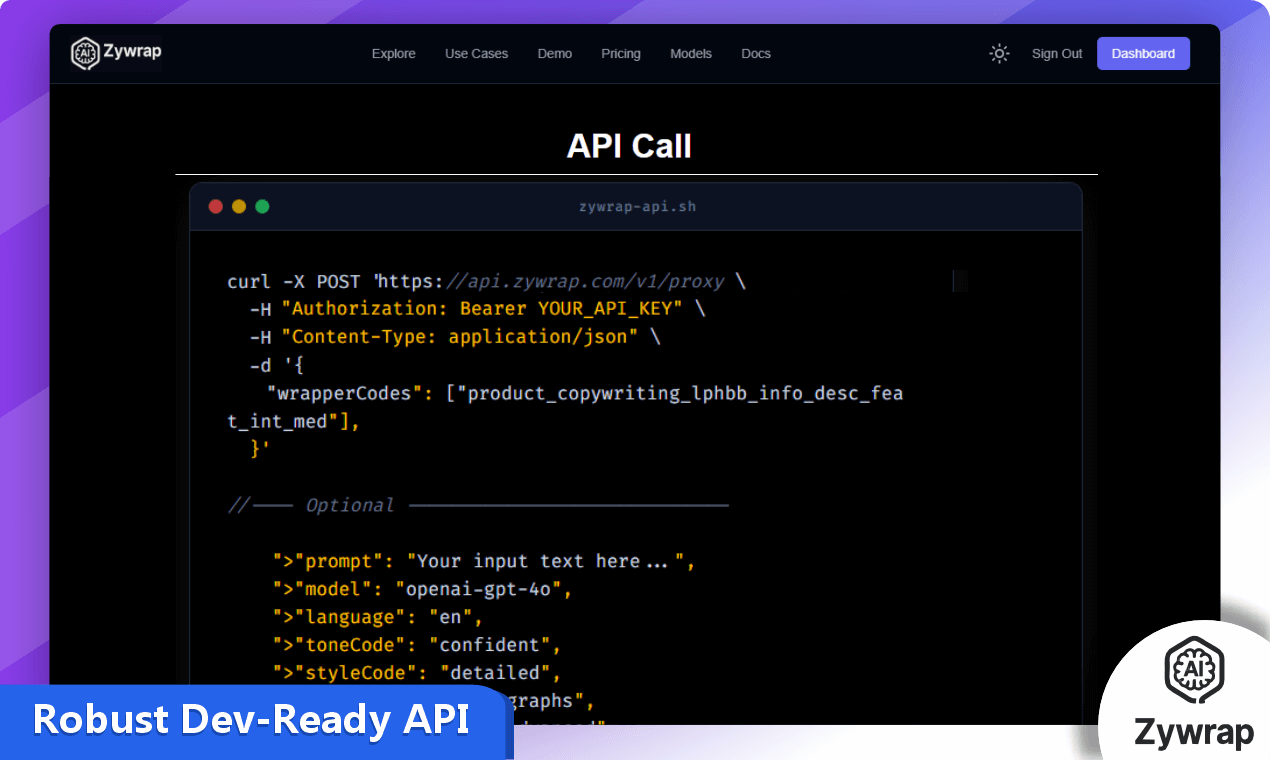The image size is (1270, 760).
Task: Click the Sign Out link
Action: pyautogui.click(x=1057, y=54)
